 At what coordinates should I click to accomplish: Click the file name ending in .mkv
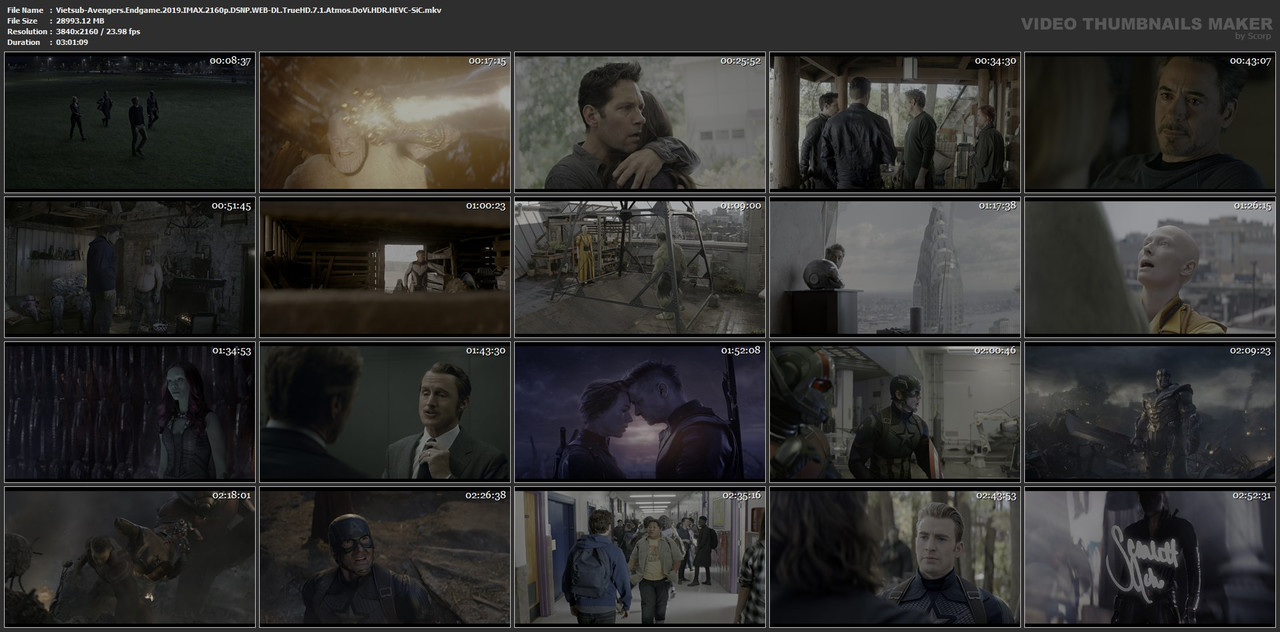click(x=248, y=10)
